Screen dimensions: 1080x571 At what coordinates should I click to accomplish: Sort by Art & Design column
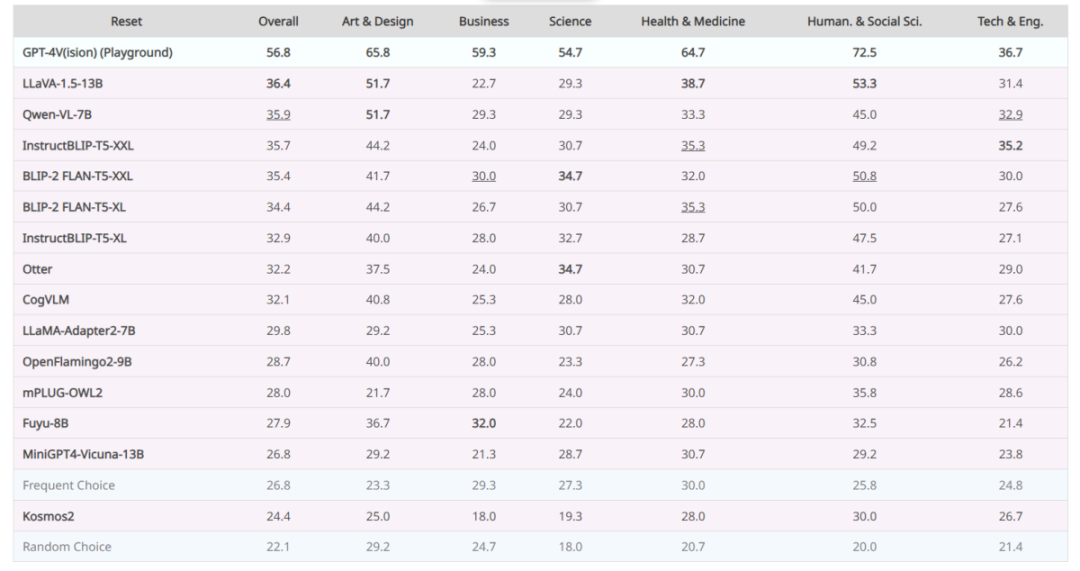(x=377, y=21)
